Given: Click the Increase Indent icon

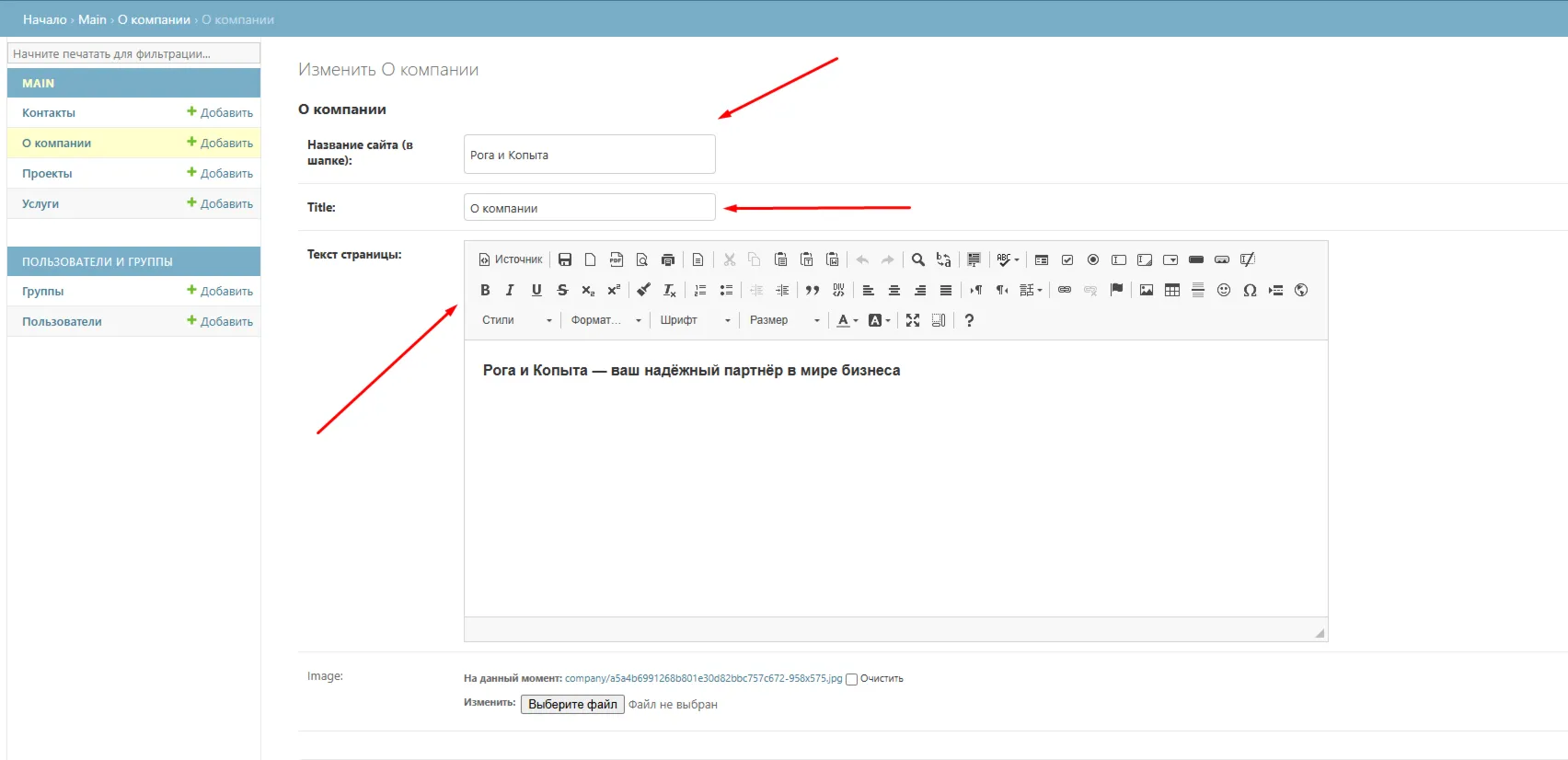Looking at the screenshot, I should coord(782,290).
